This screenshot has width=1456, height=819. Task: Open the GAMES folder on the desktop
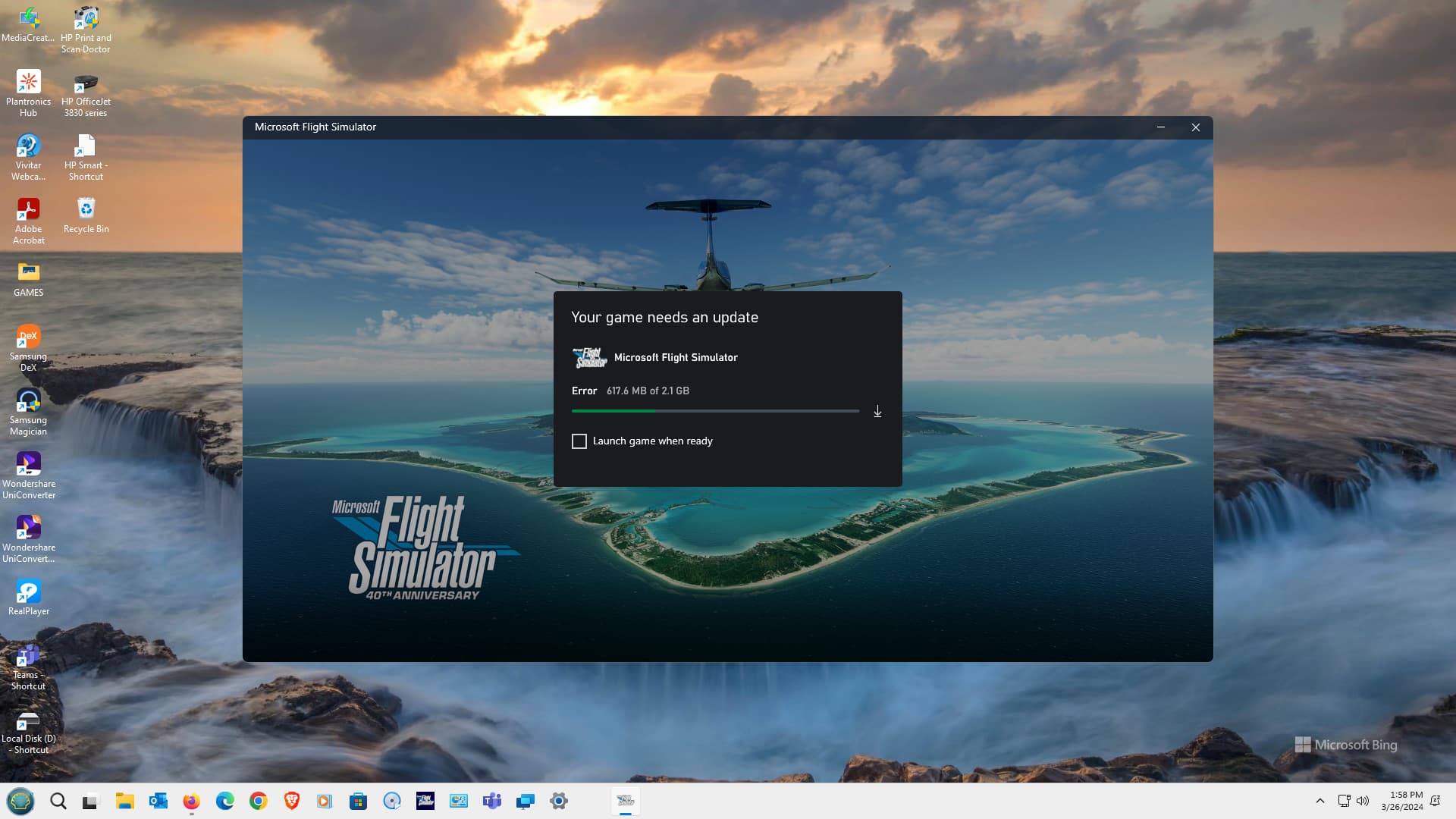coord(28,271)
